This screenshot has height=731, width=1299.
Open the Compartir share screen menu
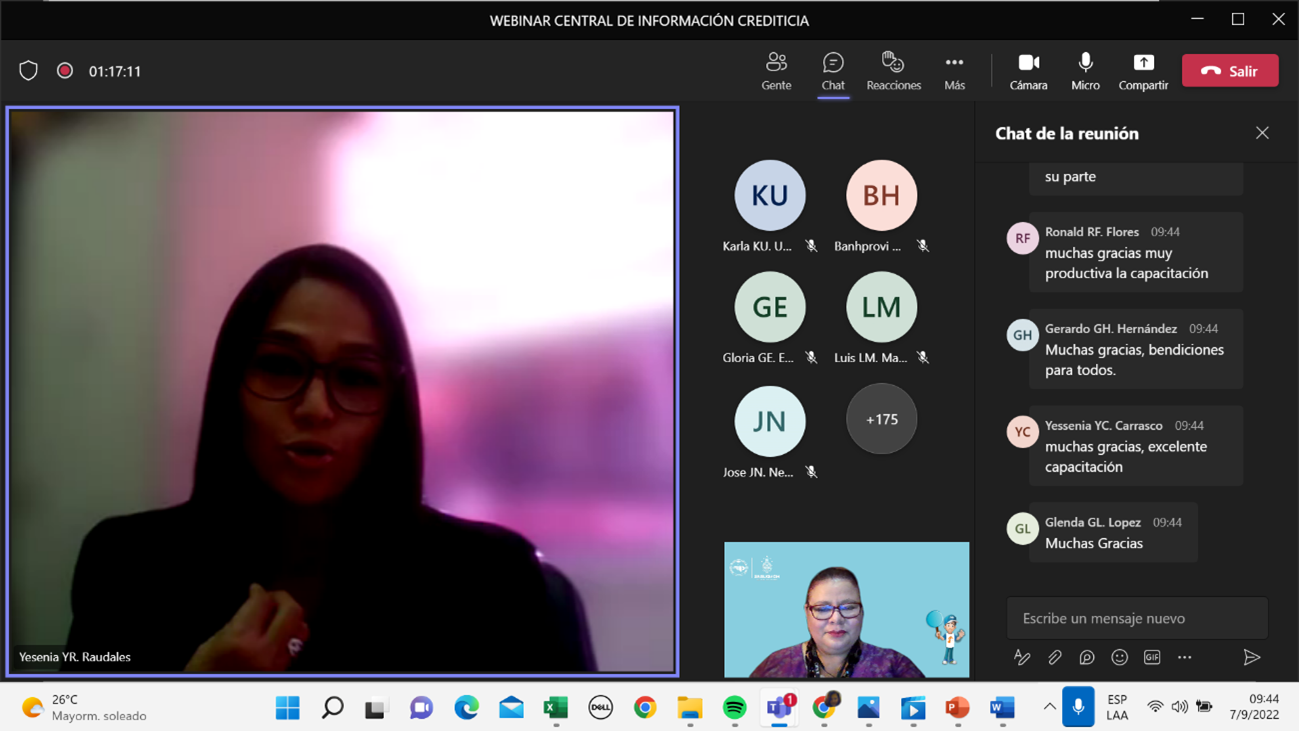pos(1143,71)
